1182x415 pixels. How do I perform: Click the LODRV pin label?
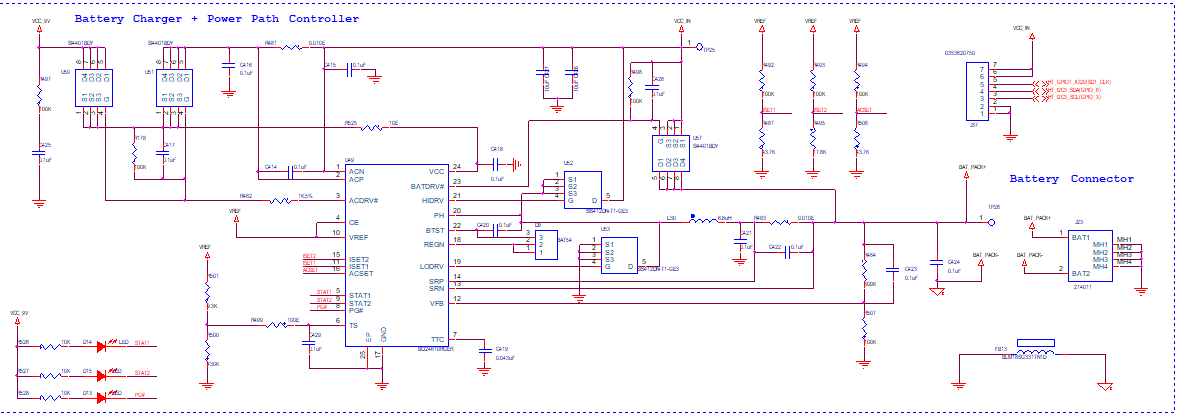coord(433,266)
